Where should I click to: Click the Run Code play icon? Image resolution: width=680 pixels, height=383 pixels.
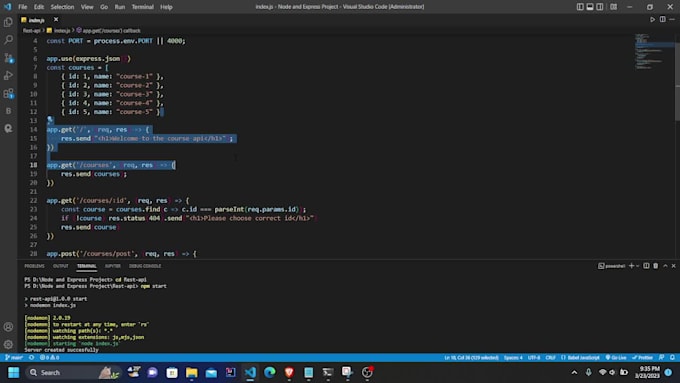click(x=652, y=20)
